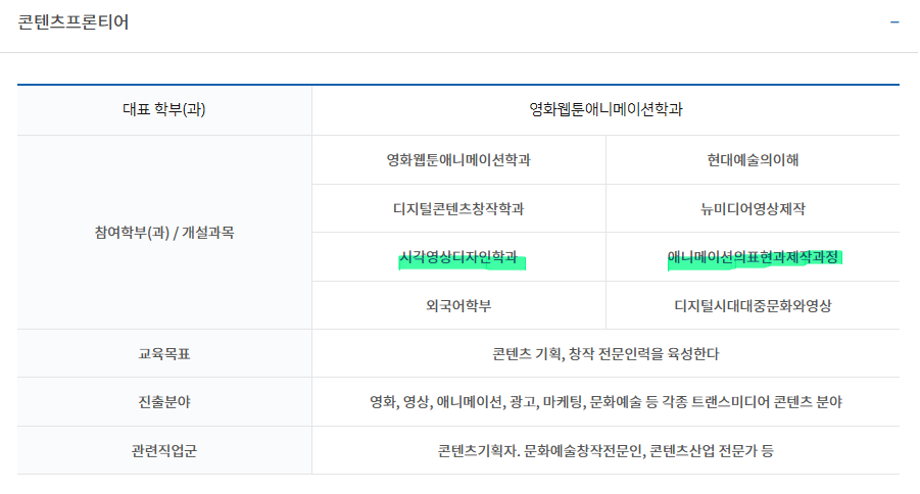
Task: Open the 디지털콘텐츠창작학과 department
Action: [x=458, y=209]
